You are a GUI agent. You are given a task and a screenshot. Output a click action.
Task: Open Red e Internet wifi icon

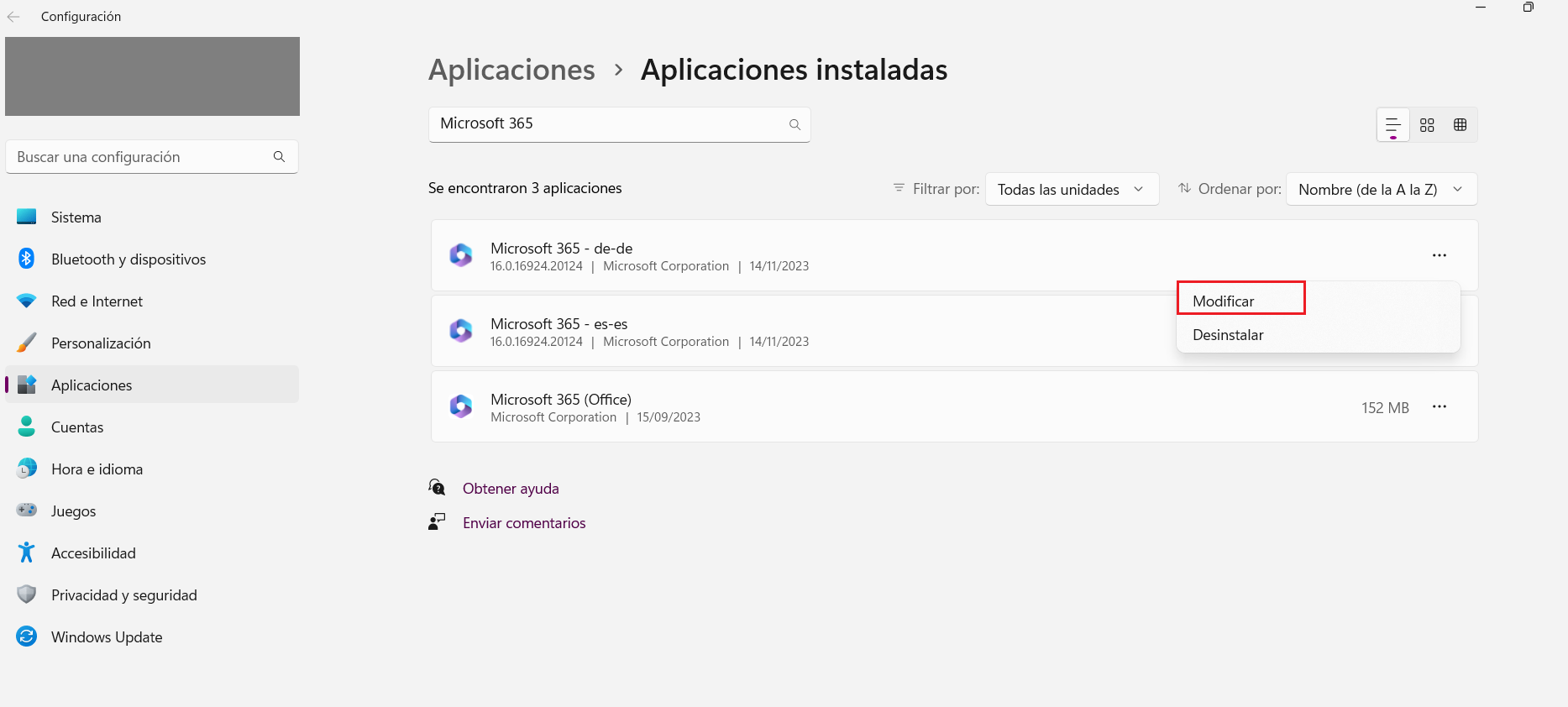(x=27, y=301)
